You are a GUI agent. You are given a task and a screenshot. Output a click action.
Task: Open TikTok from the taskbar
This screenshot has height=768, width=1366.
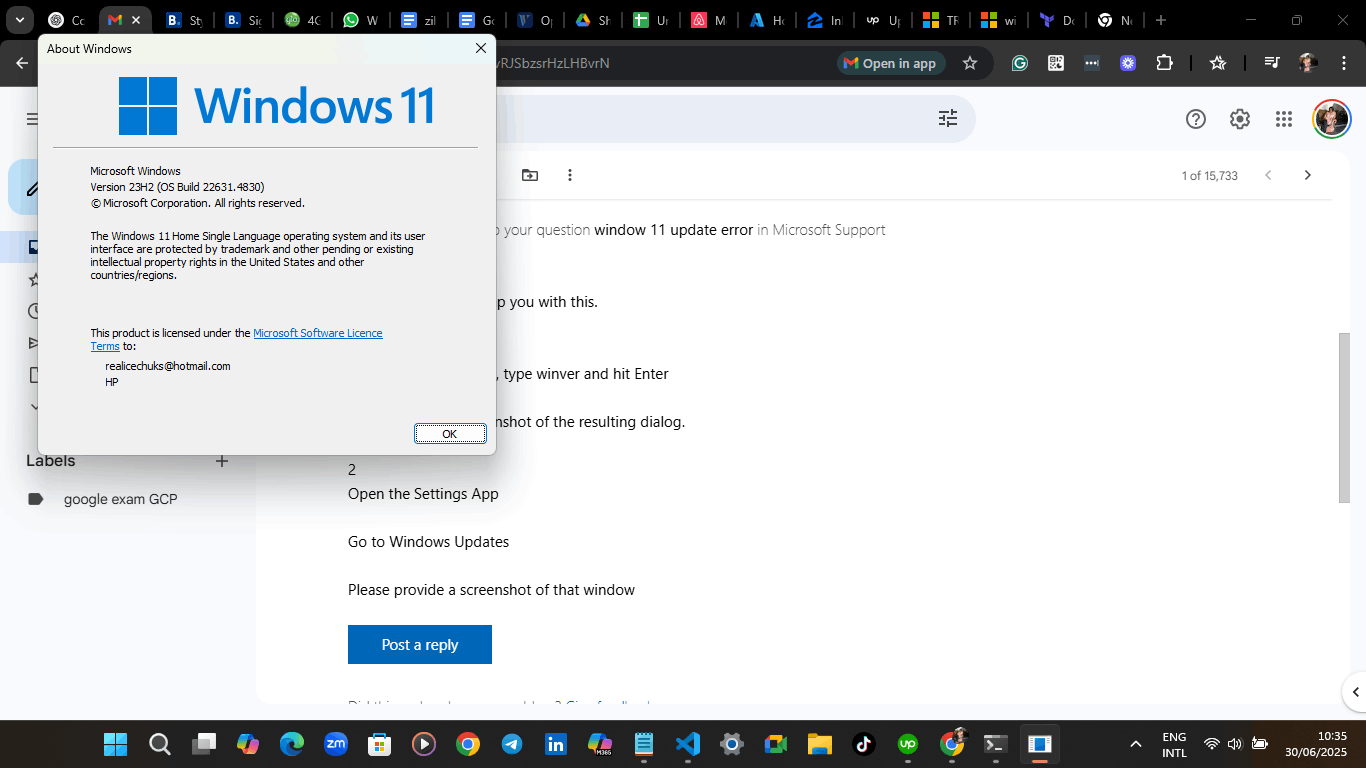pos(864,744)
